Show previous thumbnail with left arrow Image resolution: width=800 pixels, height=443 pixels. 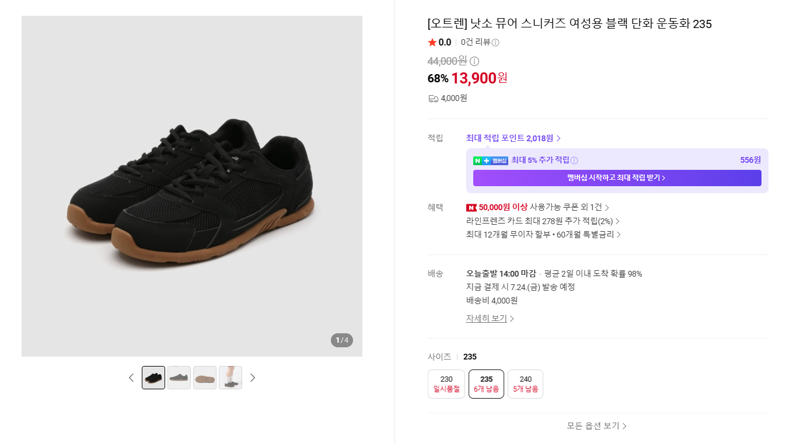(x=131, y=378)
